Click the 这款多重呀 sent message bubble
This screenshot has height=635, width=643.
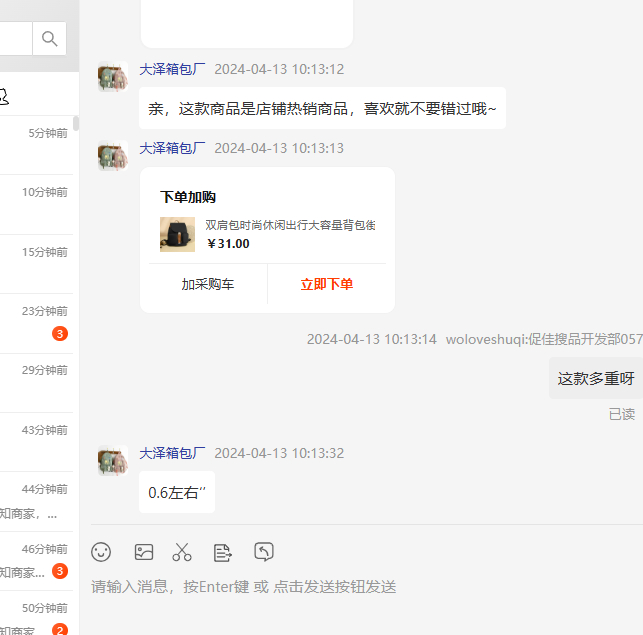point(596,379)
